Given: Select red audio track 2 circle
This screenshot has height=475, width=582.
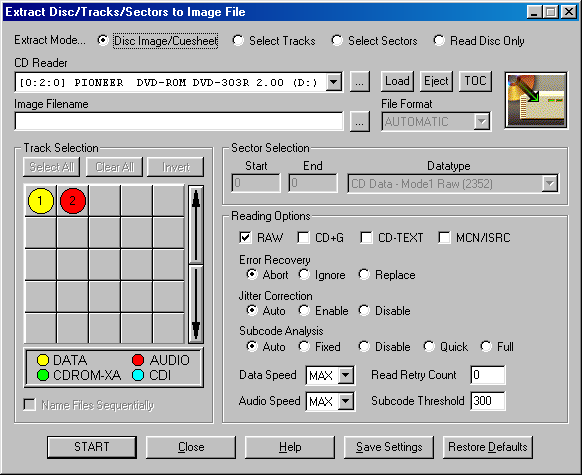Looking at the screenshot, I should 73,201.
